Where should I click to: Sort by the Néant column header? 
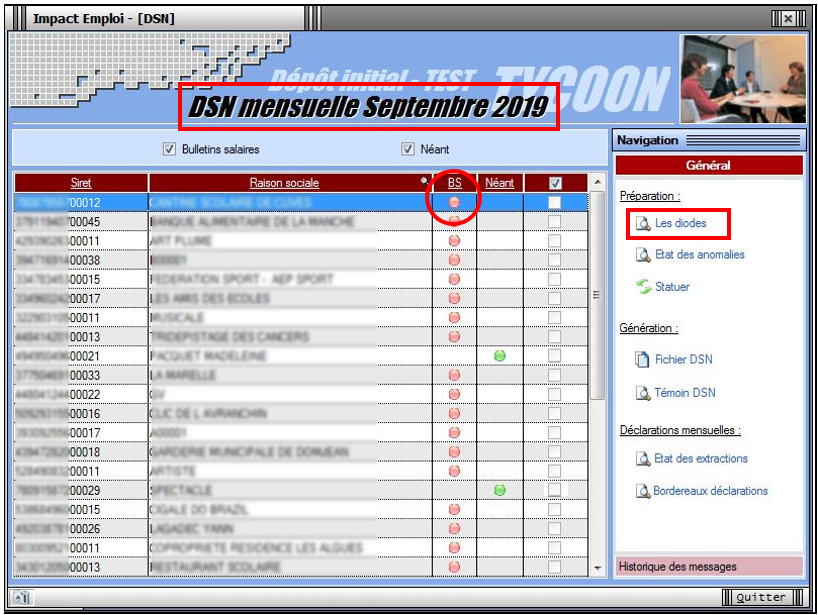pyautogui.click(x=499, y=183)
